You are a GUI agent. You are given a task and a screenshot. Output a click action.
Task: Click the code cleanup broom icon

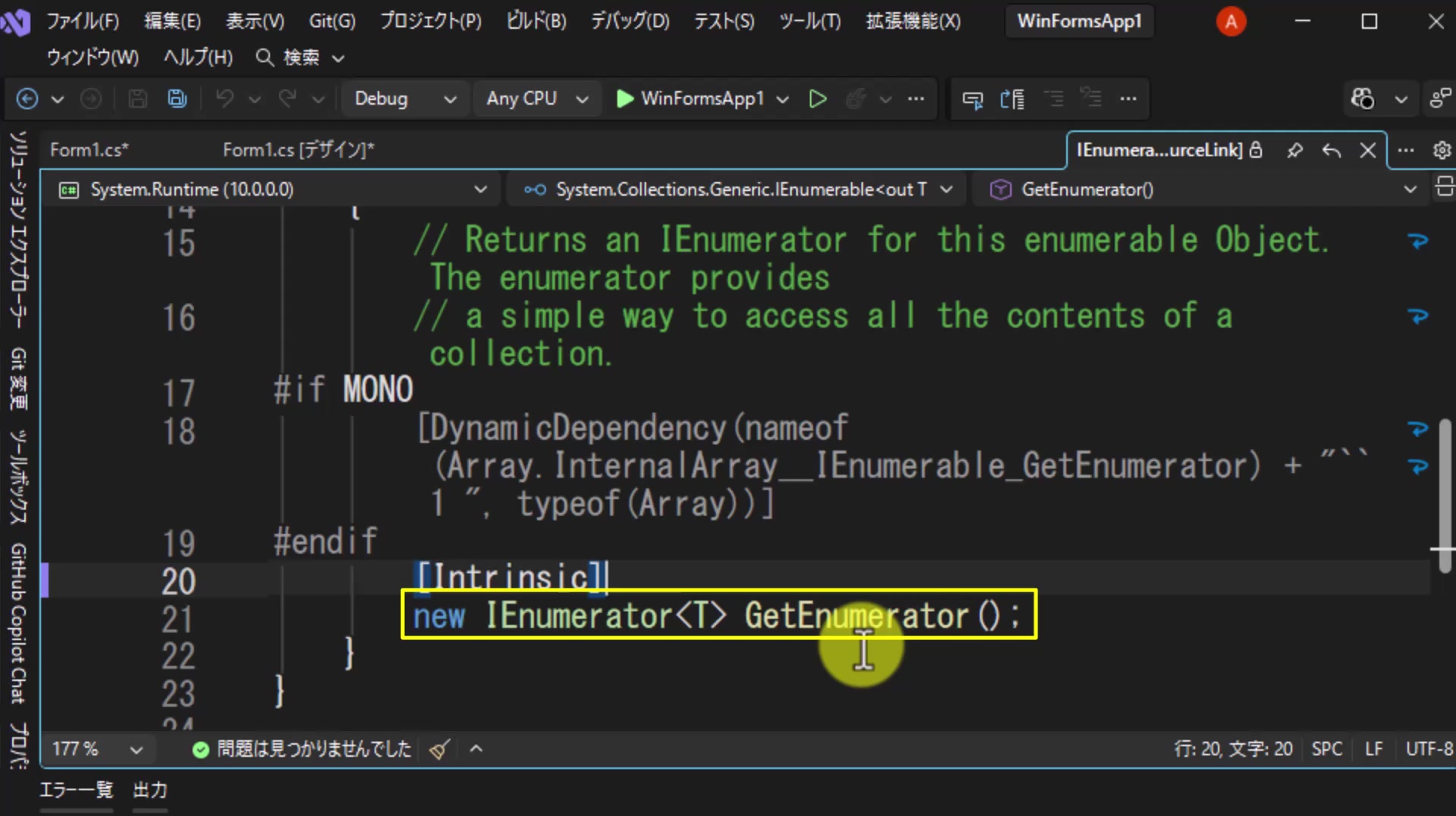(440, 749)
